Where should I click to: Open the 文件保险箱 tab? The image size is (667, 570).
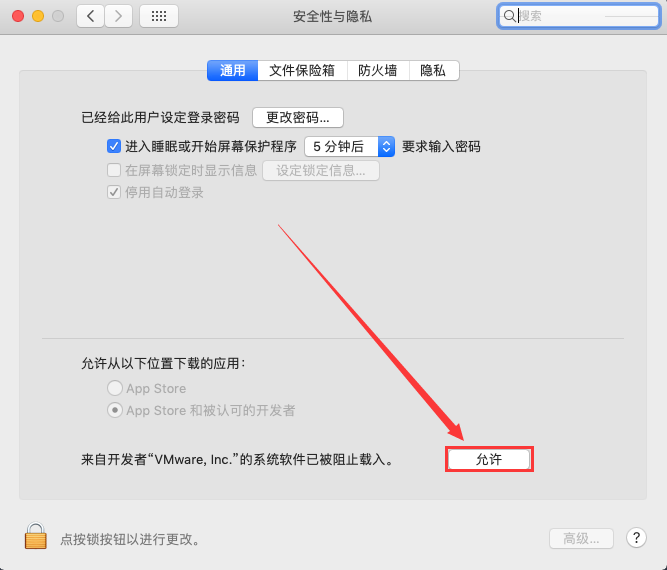(302, 70)
